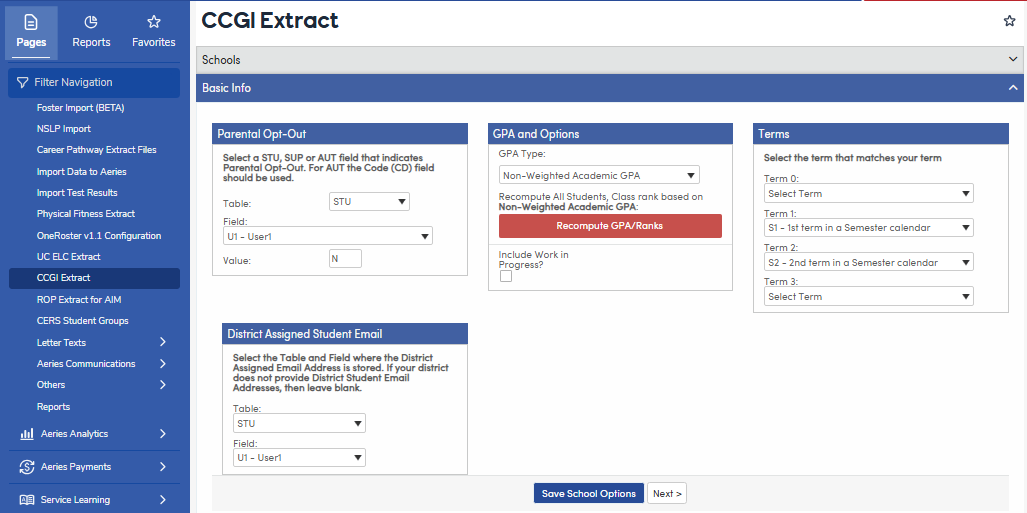Open Parental Opt-Out Table dropdown
Image resolution: width=1027 pixels, height=513 pixels.
[x=369, y=202]
